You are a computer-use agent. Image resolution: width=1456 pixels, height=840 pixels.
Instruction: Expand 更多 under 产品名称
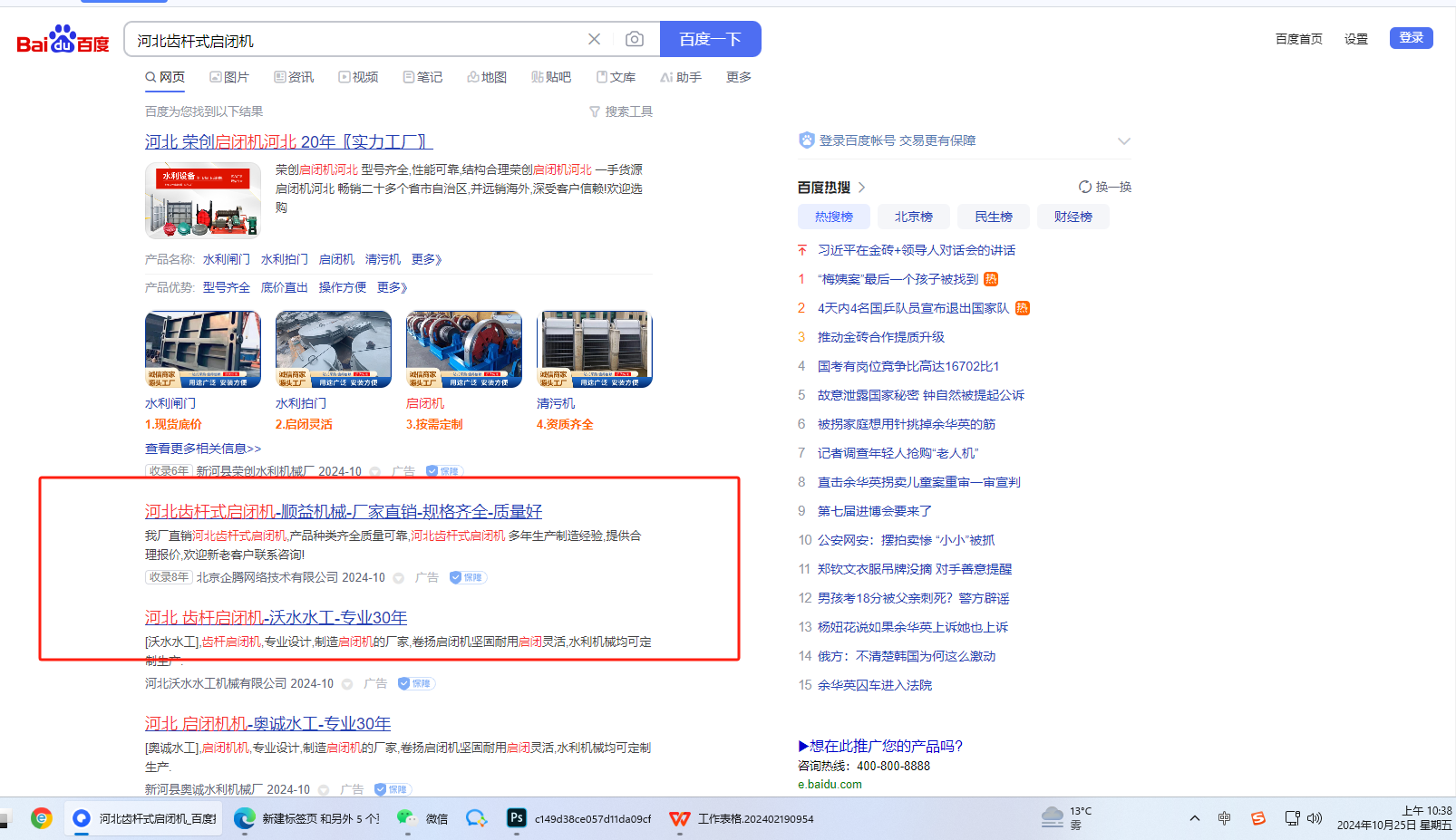tap(426, 259)
